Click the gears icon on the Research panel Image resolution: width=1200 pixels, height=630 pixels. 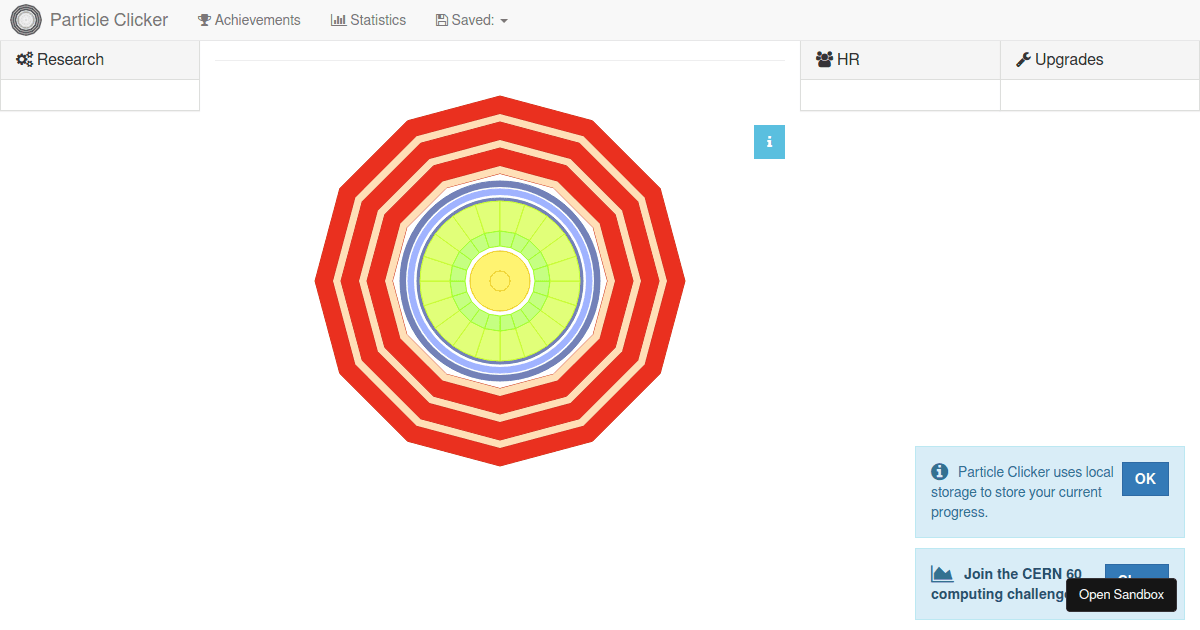click(x=24, y=60)
